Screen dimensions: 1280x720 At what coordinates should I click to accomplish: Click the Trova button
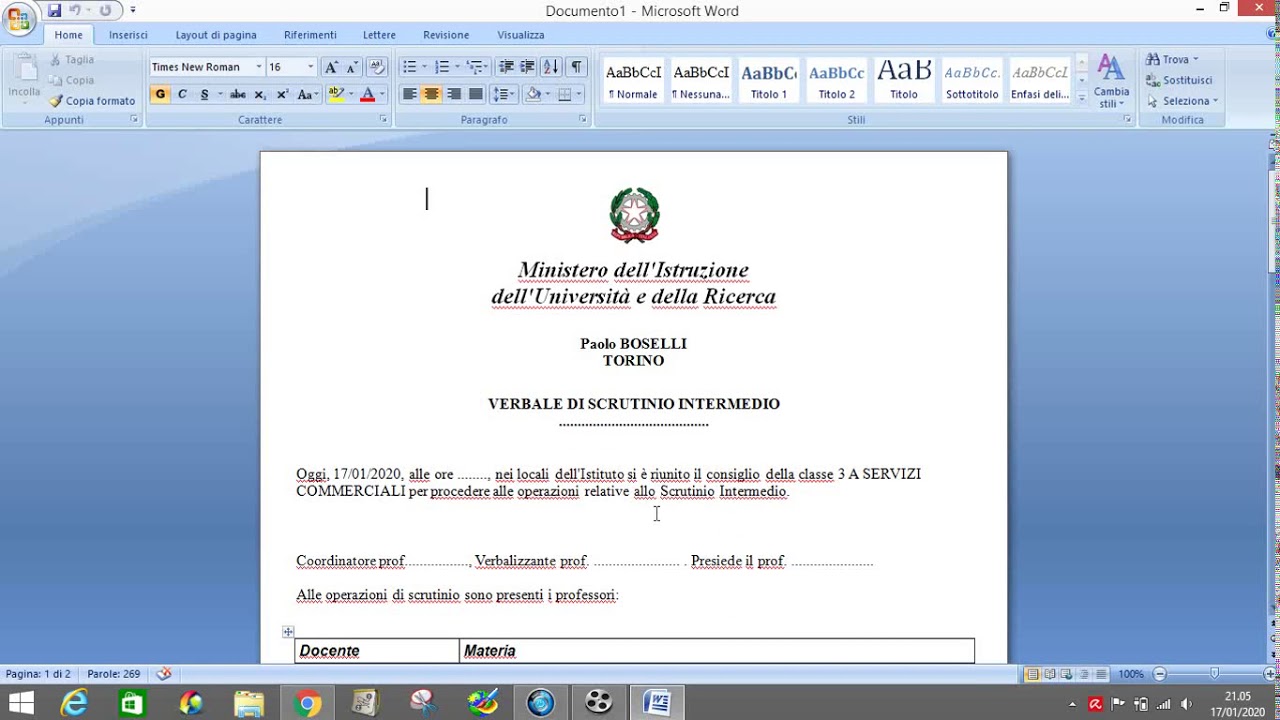click(x=1172, y=60)
